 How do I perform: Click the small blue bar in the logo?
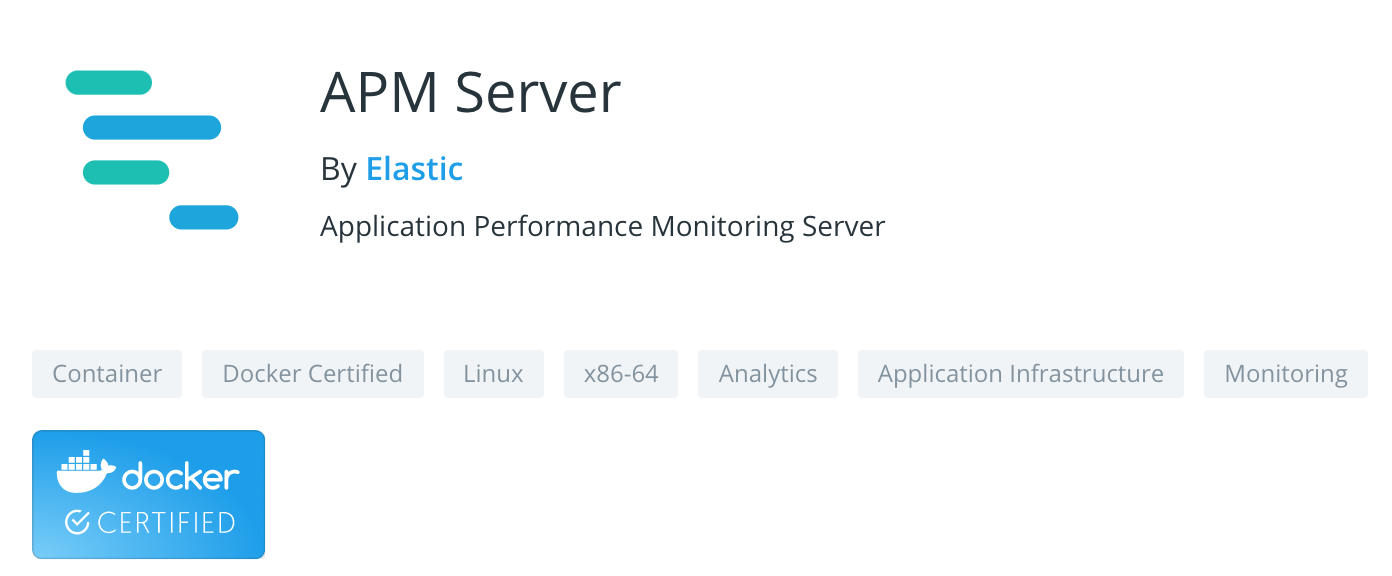coord(205,217)
